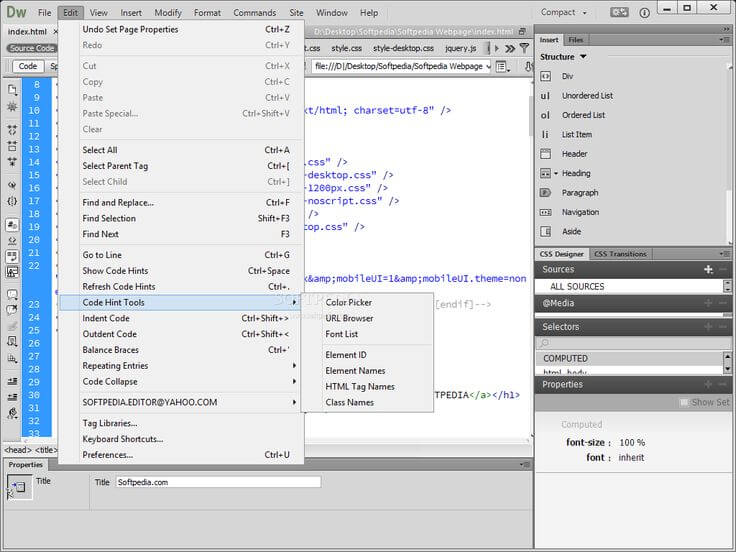
Task: Click the Open Documents coding toolbar icon
Action: click(x=12, y=89)
